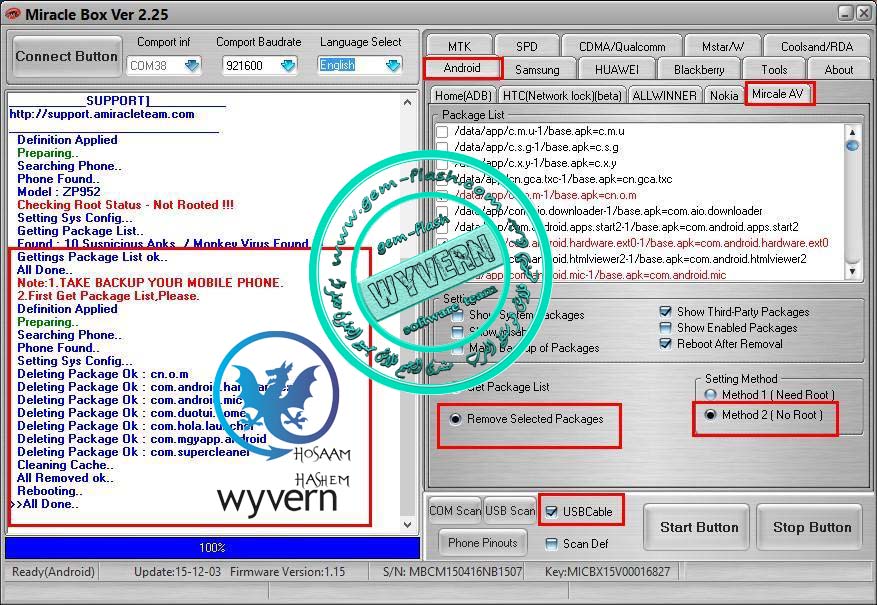Click log line 'All Removed ok..'
This screenshot has height=605, width=877.
click(x=65, y=478)
